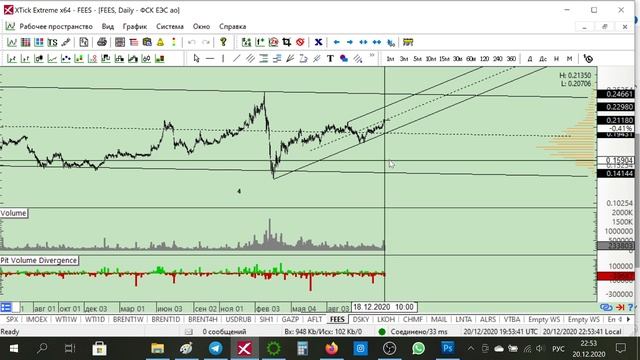Expand the drawing toolbar overflow chevron

click(372, 55)
